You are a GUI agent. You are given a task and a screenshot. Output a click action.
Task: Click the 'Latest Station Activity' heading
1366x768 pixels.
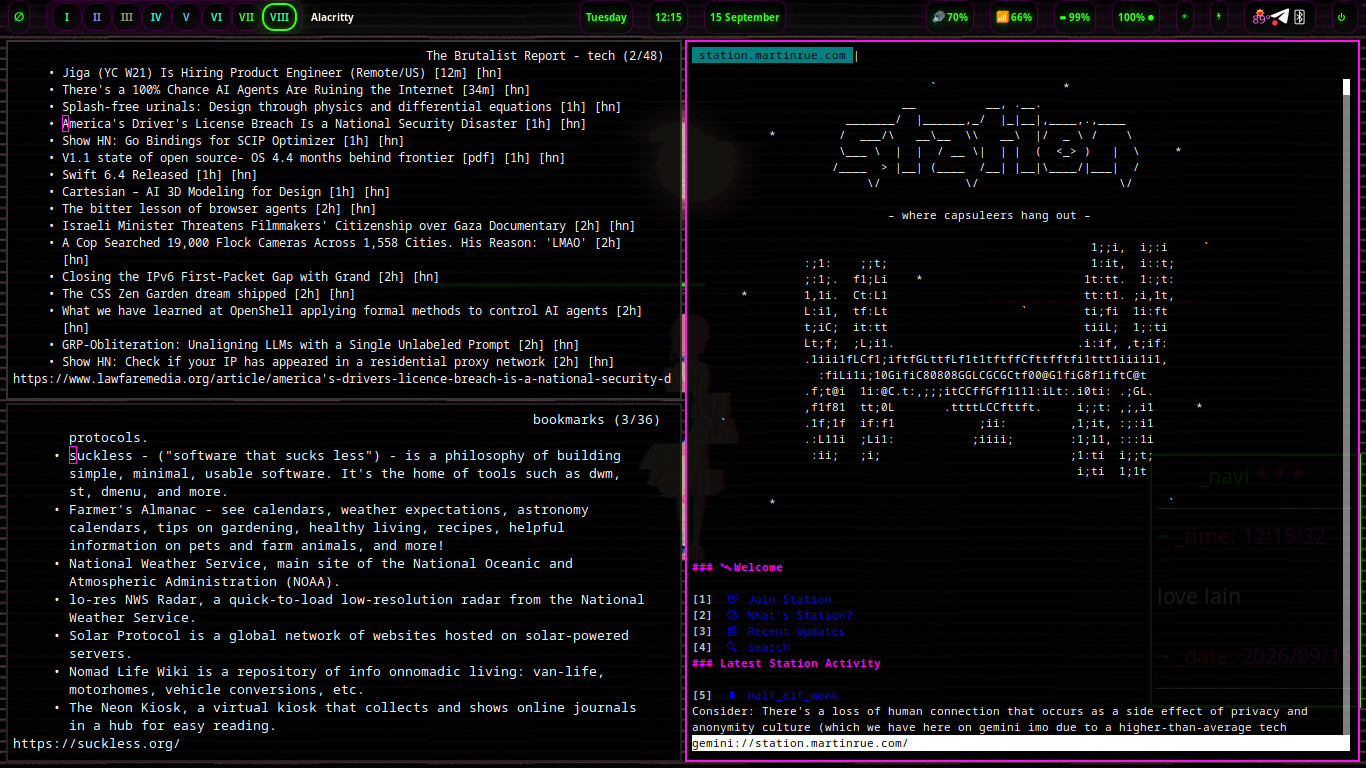786,664
